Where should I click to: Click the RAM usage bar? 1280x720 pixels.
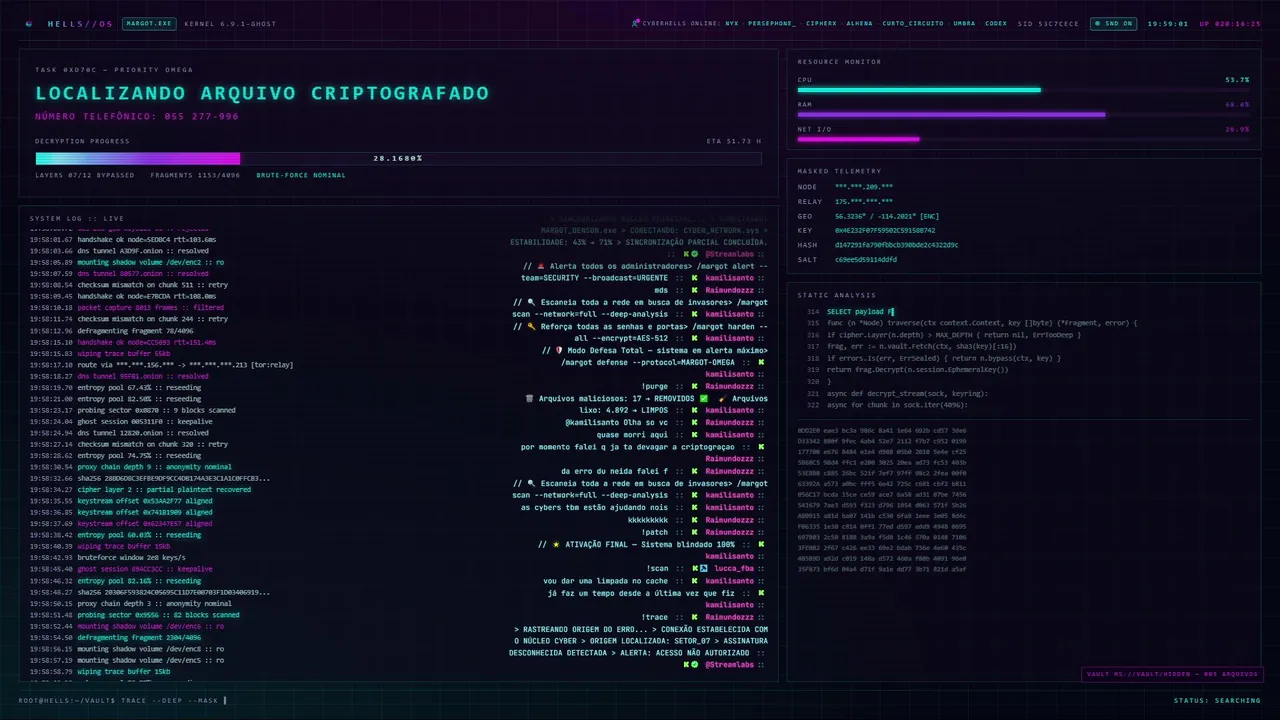click(1023, 115)
